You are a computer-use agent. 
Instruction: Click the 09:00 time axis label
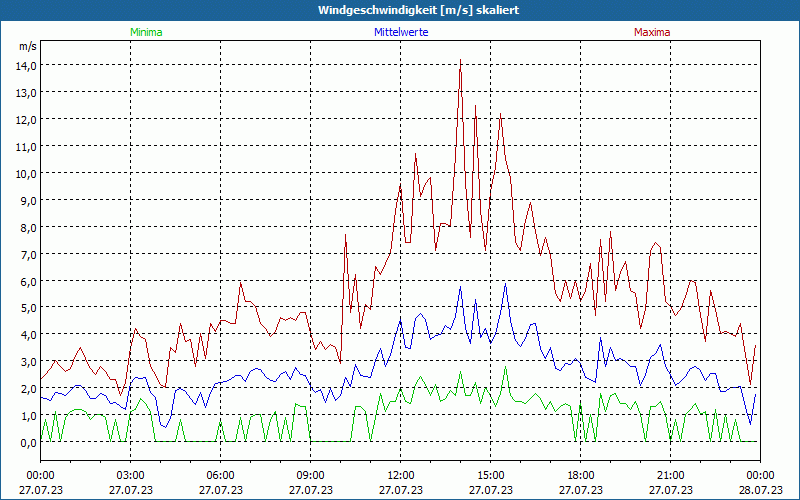click(x=310, y=475)
